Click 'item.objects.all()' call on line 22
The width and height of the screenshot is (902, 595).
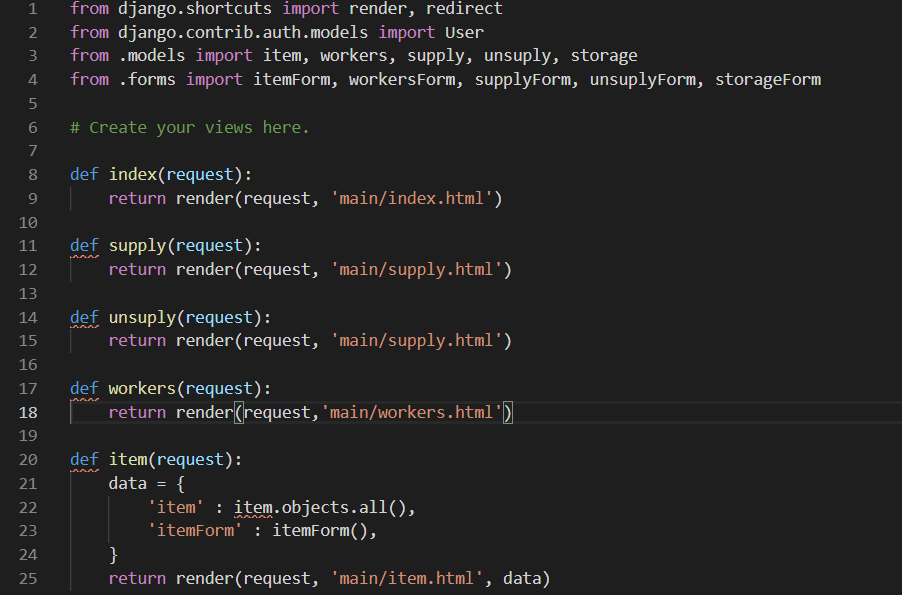pyautogui.click(x=320, y=507)
